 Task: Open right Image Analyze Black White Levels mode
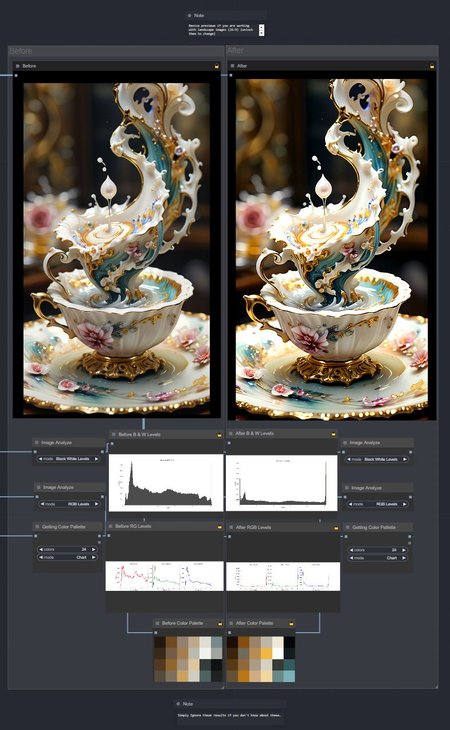[x=376, y=459]
